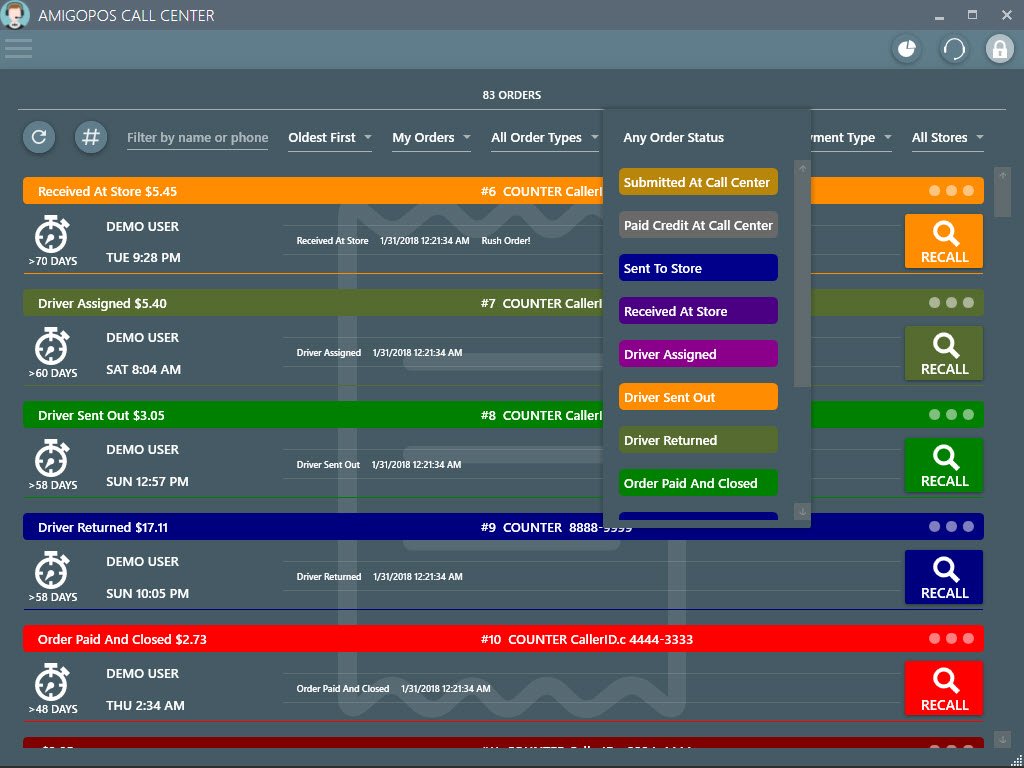Open the hamburger menu icon
Viewport: 1024px width, 768px height.
click(18, 48)
